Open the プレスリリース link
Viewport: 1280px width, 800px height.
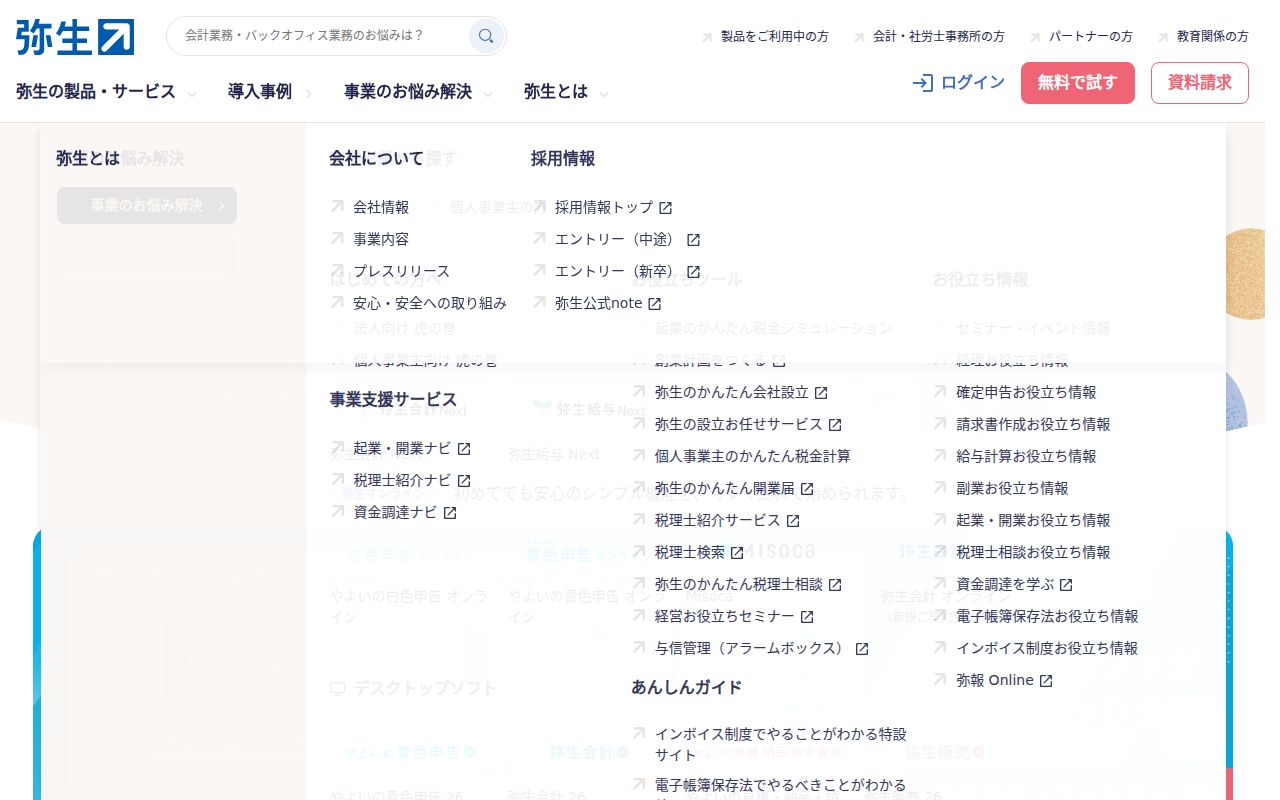click(402, 272)
